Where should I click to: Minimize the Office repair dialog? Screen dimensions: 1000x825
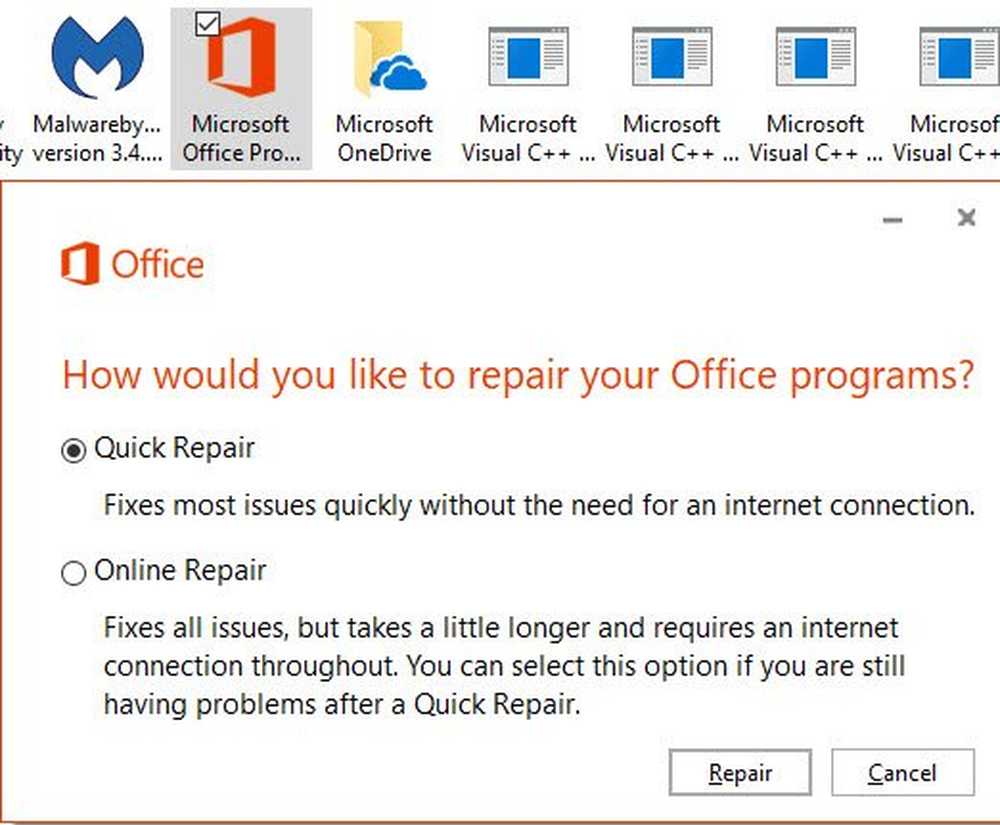point(892,220)
